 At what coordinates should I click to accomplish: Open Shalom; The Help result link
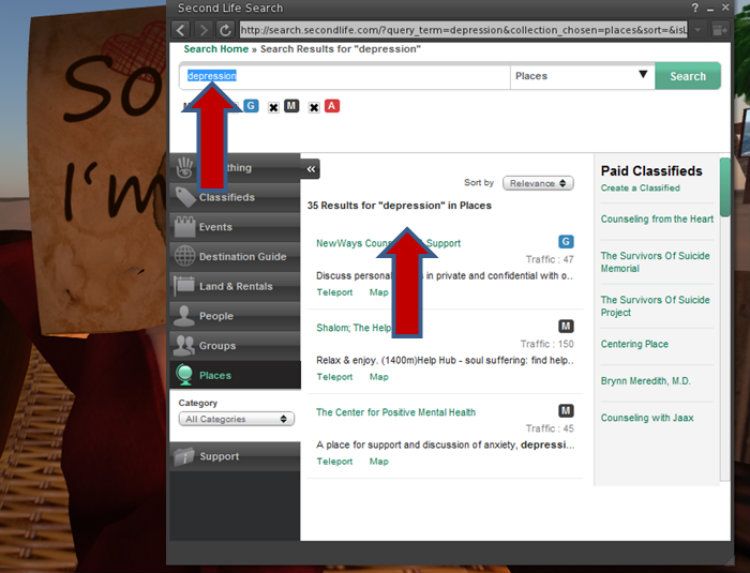pos(354,328)
